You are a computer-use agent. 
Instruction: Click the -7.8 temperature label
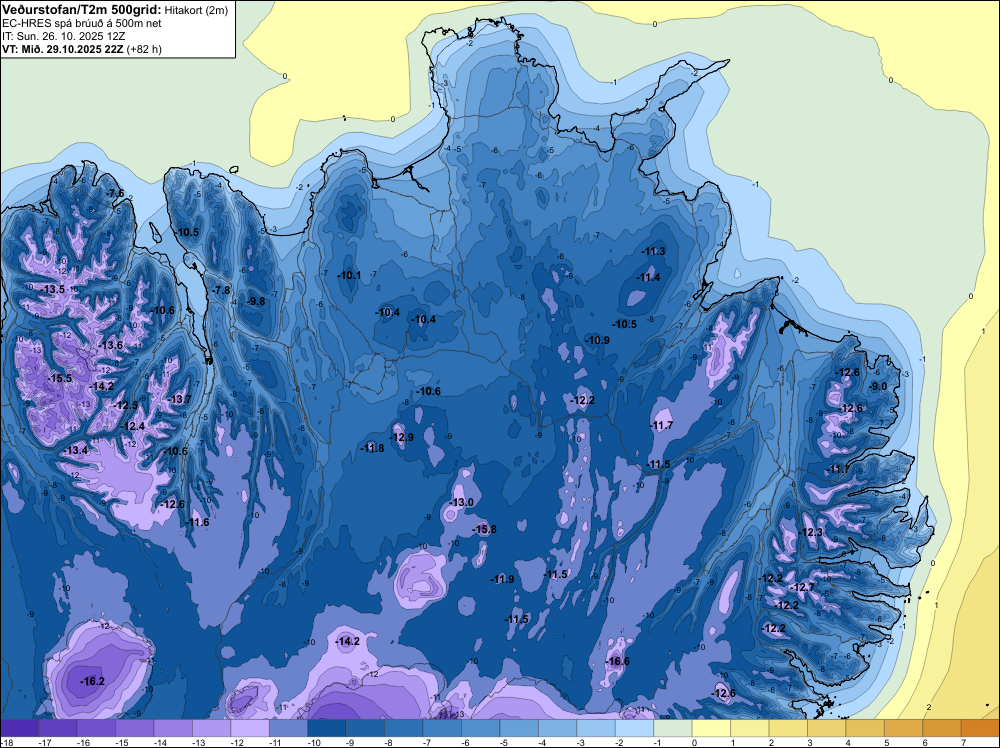coord(220,290)
